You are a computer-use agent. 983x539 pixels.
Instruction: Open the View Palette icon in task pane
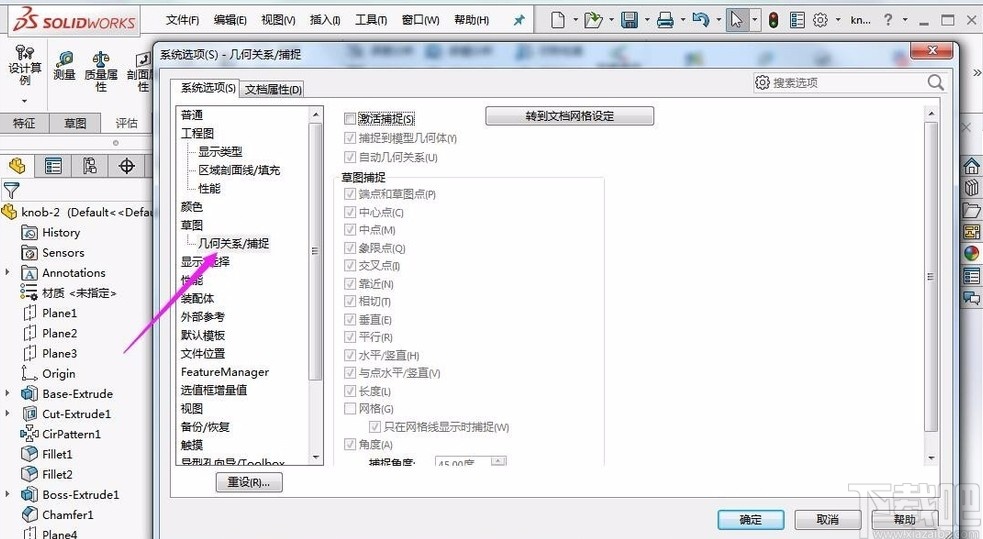pyautogui.click(x=972, y=232)
